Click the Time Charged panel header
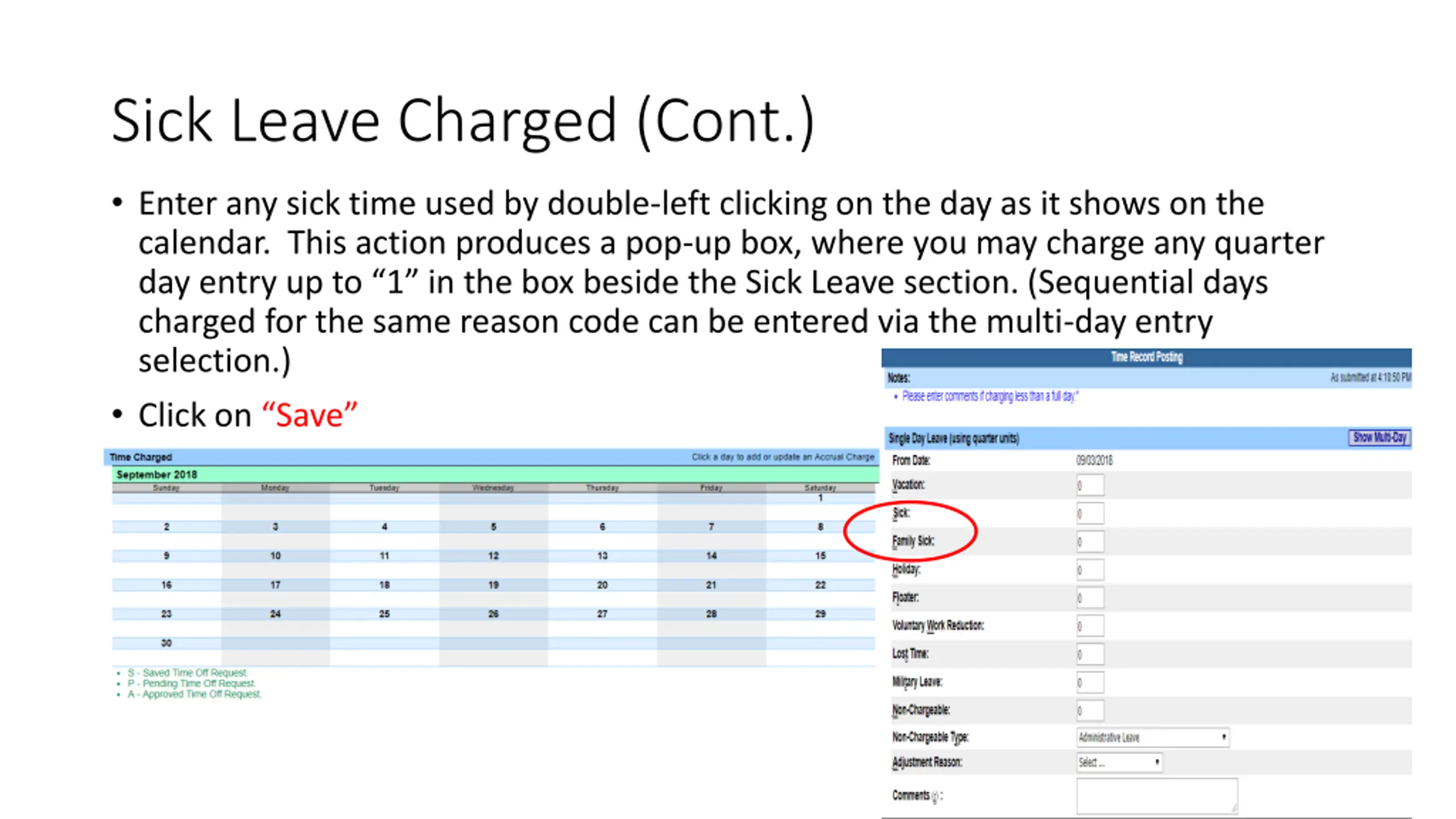Screen dimensions: 1456x819 491,457
